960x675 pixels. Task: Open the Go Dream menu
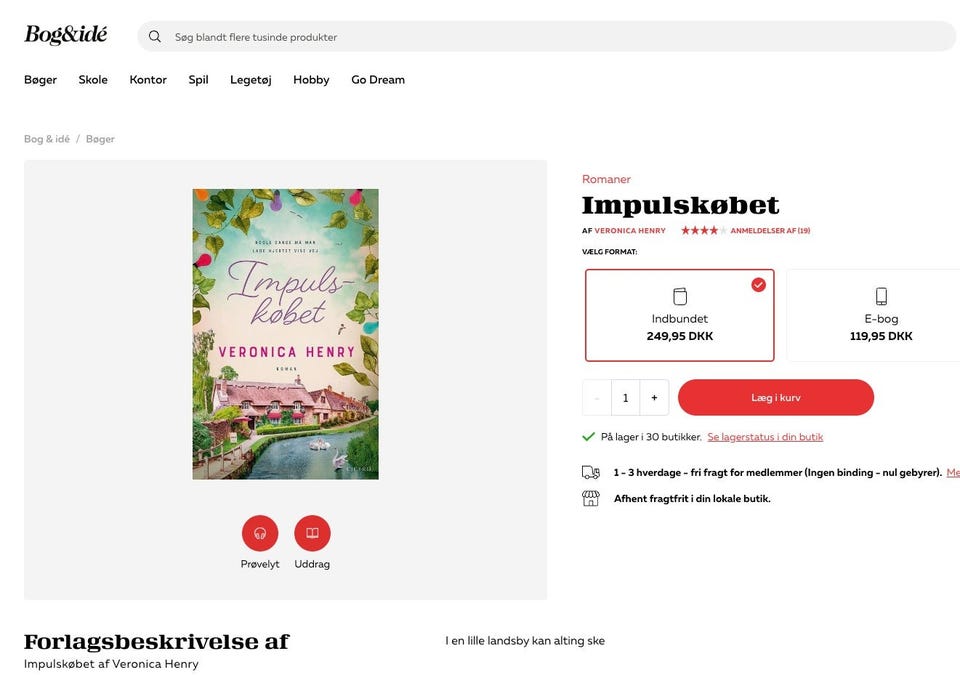tap(378, 80)
